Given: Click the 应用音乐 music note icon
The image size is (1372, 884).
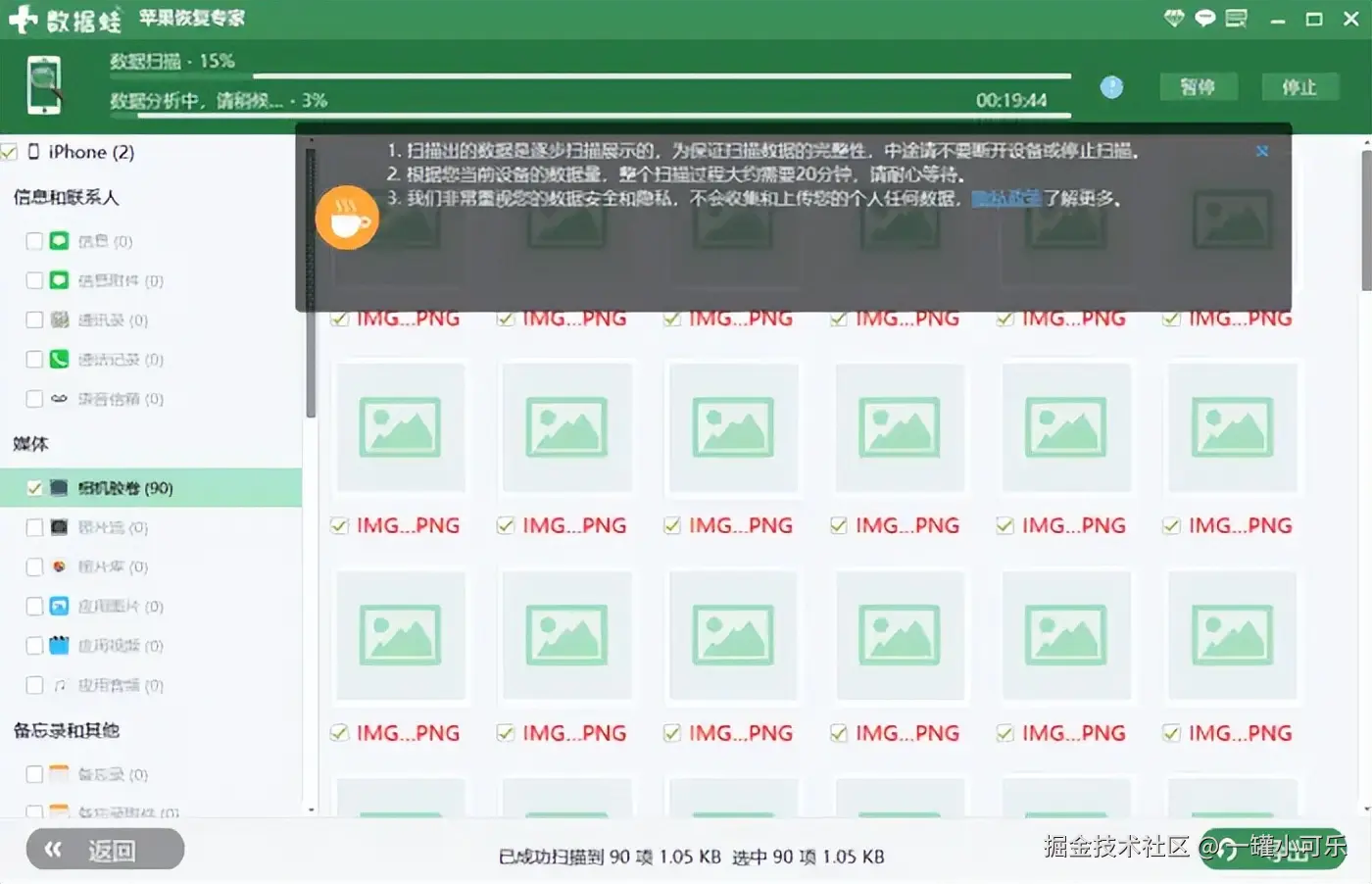Looking at the screenshot, I should point(60,685).
